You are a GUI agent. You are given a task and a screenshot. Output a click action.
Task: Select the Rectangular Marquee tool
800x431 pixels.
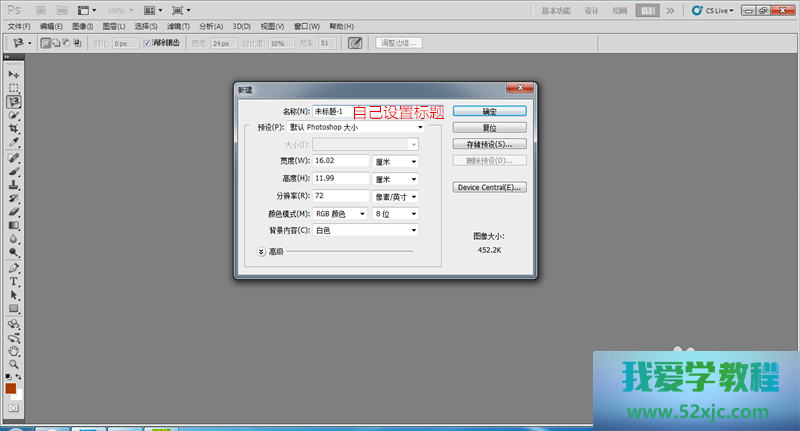pyautogui.click(x=14, y=88)
